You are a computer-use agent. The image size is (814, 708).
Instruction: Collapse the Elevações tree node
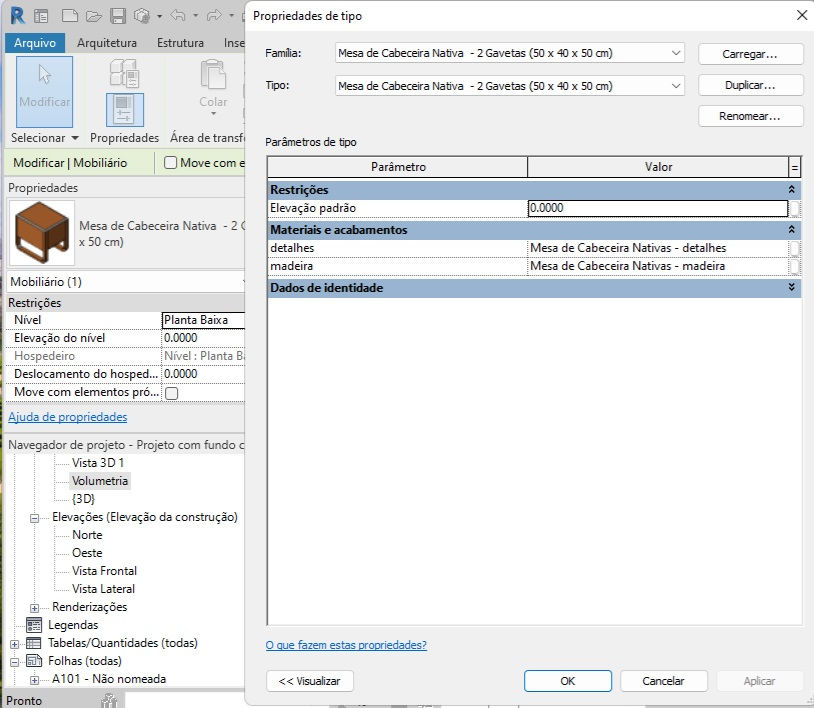[34, 518]
